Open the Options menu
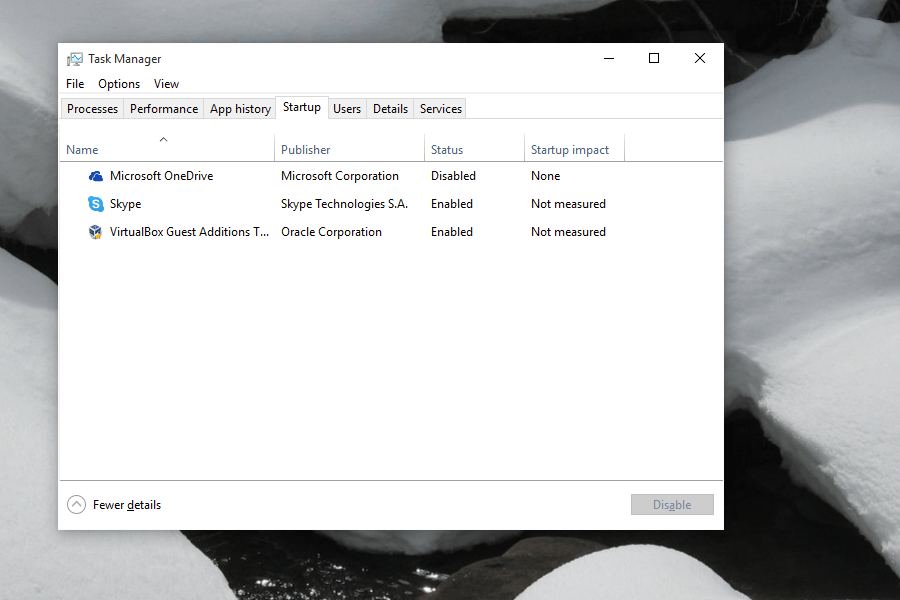The width and height of the screenshot is (900, 600). 119,84
